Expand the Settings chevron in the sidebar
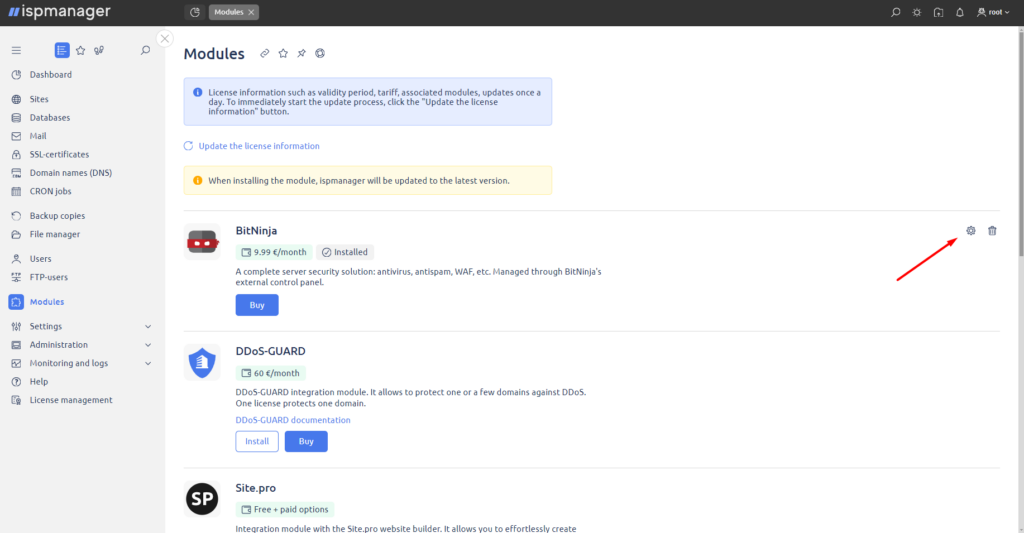This screenshot has width=1024, height=533. (x=148, y=327)
